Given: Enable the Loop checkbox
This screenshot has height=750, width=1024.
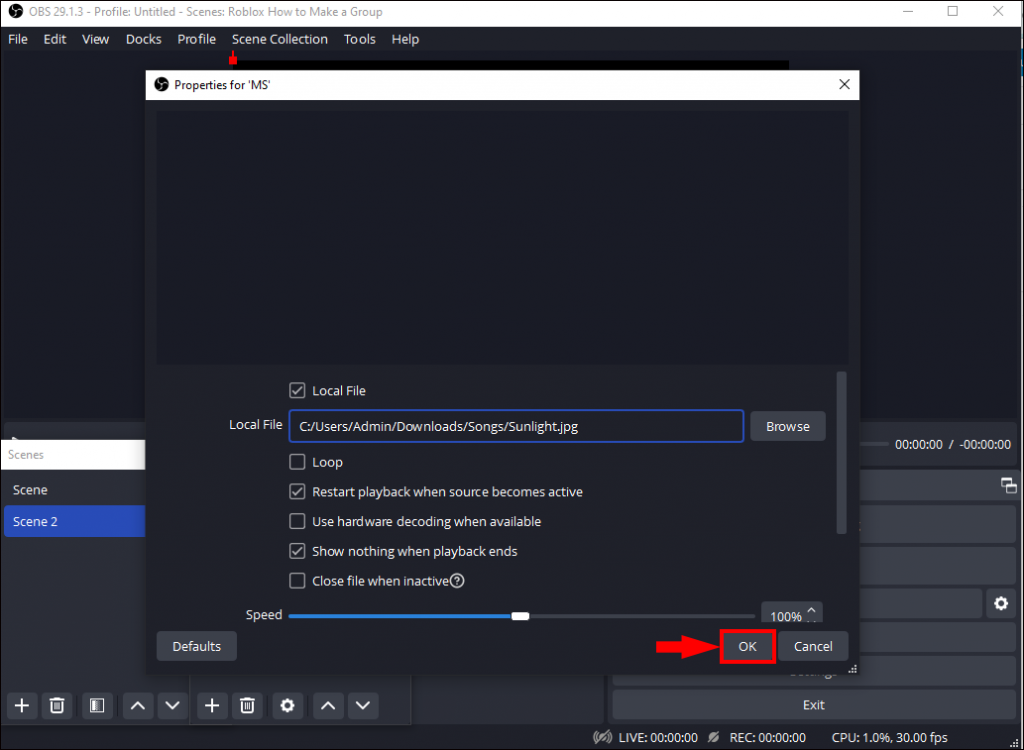Looking at the screenshot, I should coord(297,462).
